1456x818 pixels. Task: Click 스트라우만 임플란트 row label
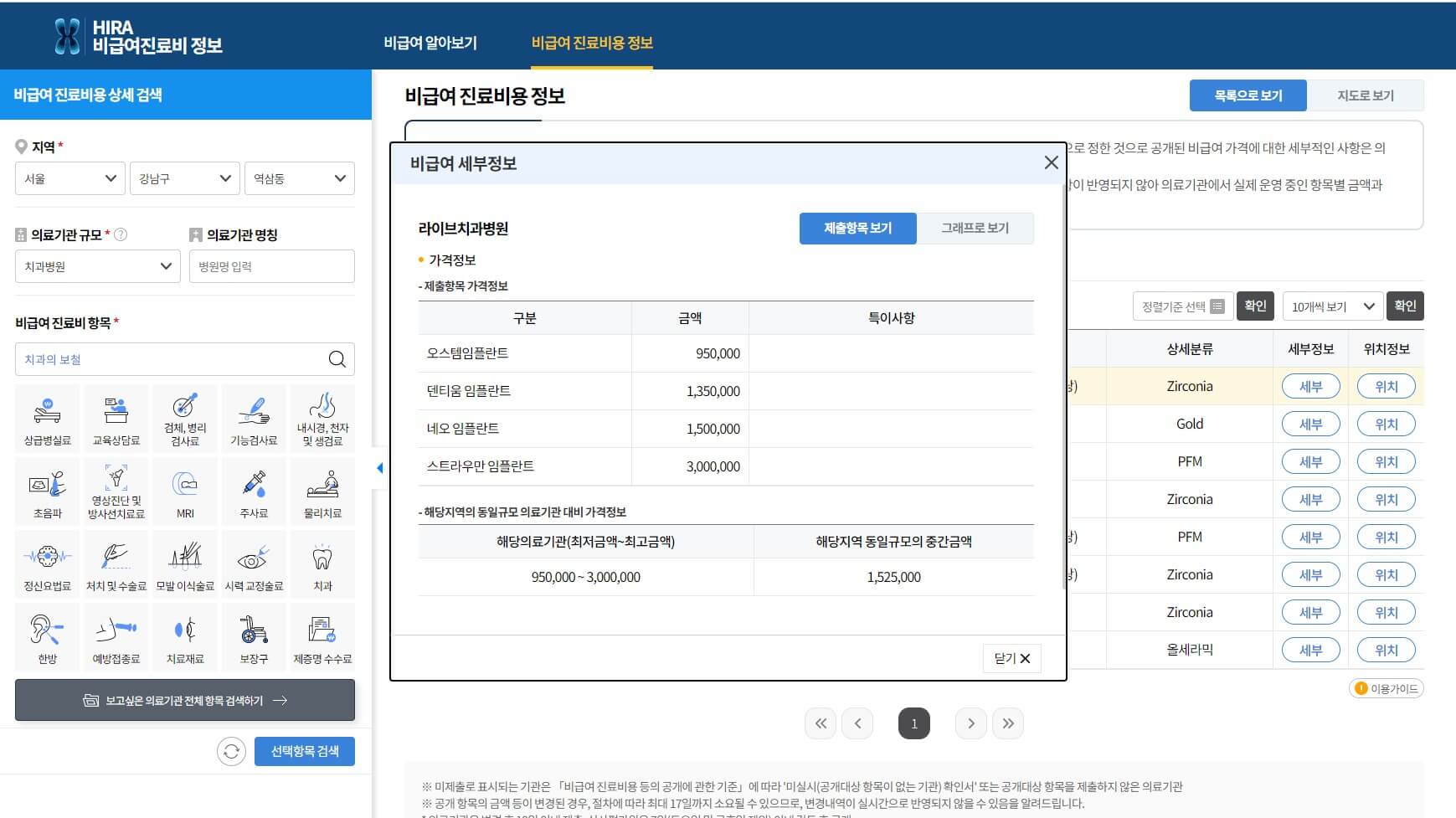click(481, 466)
